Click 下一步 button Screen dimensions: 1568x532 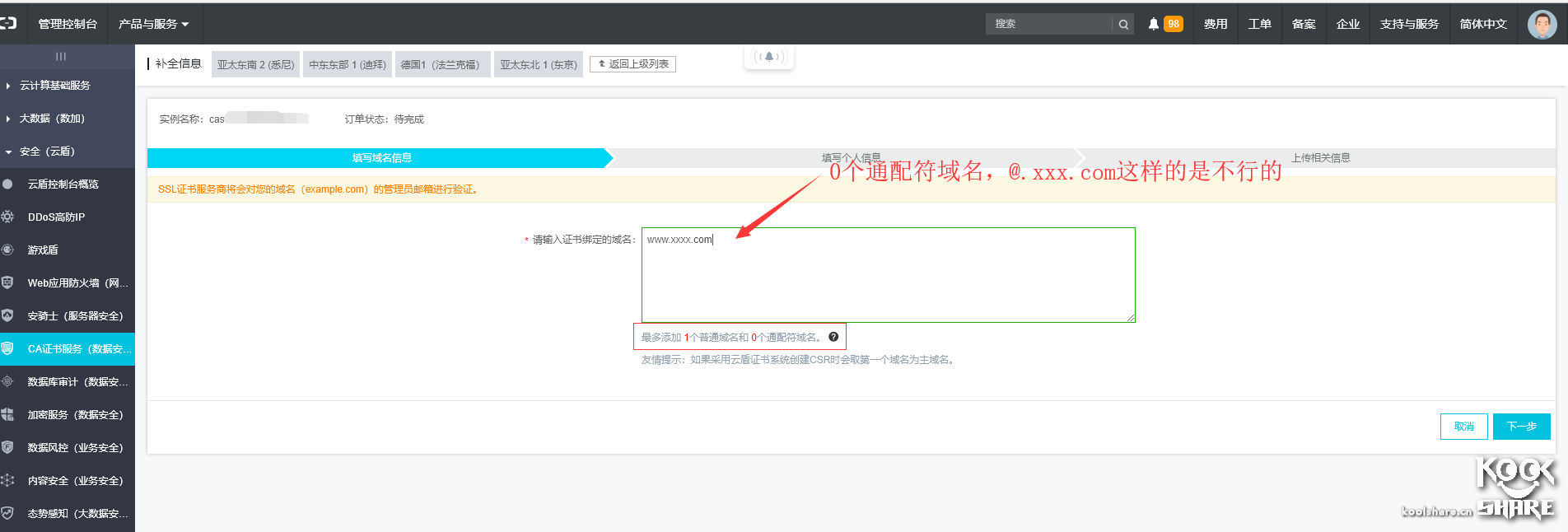coord(1522,427)
